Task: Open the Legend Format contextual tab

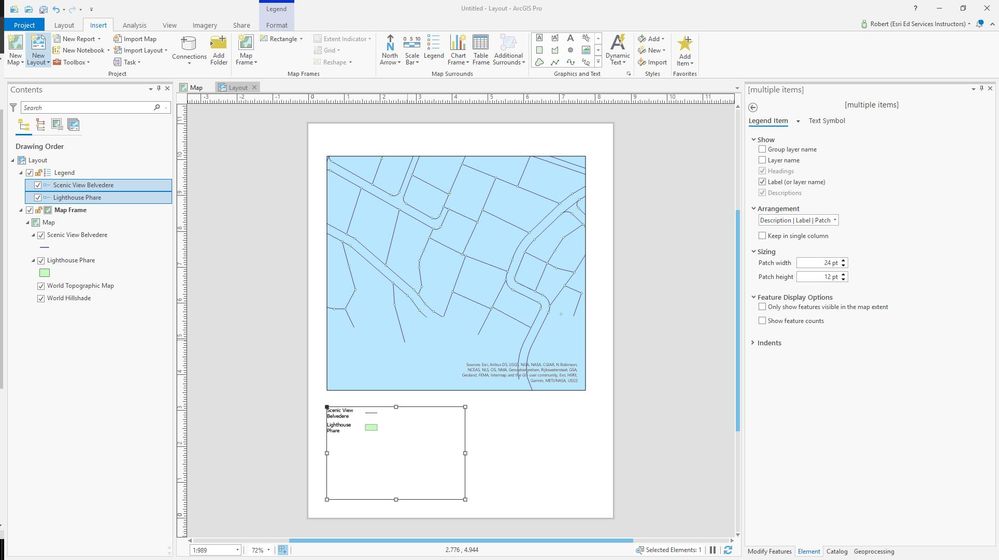Action: click(277, 25)
